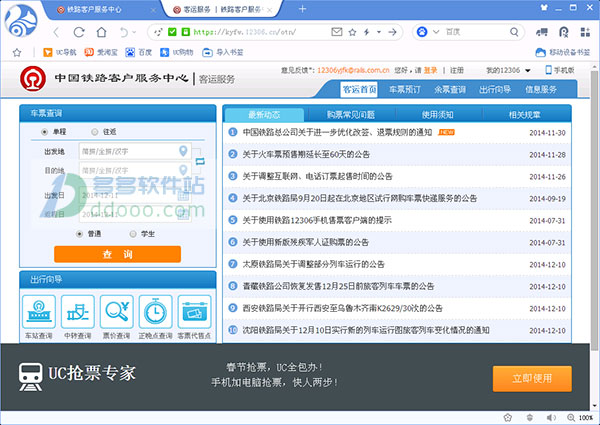Open address bar small triangle dropdown
Screen dimensions: 600x425
click(379, 32)
